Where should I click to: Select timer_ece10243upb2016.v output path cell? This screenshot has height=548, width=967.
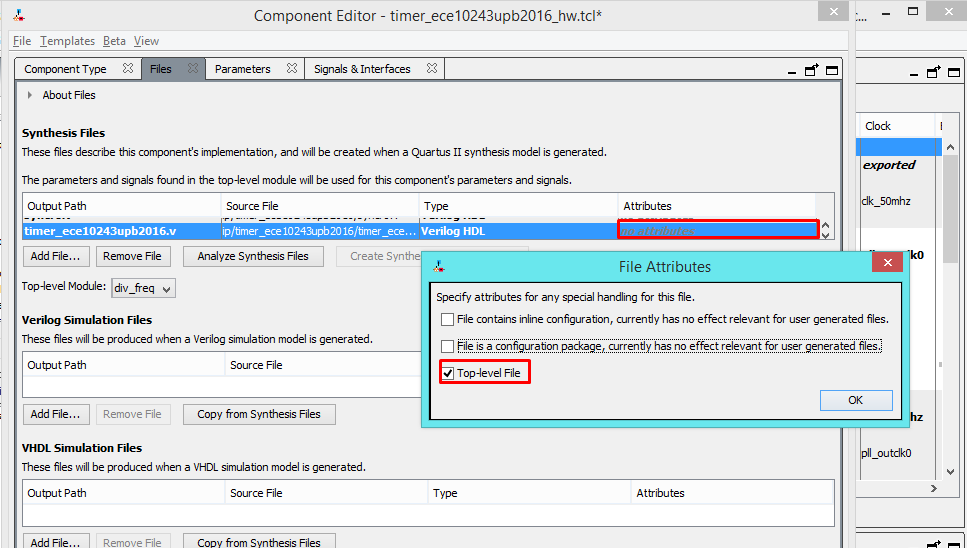pos(122,231)
